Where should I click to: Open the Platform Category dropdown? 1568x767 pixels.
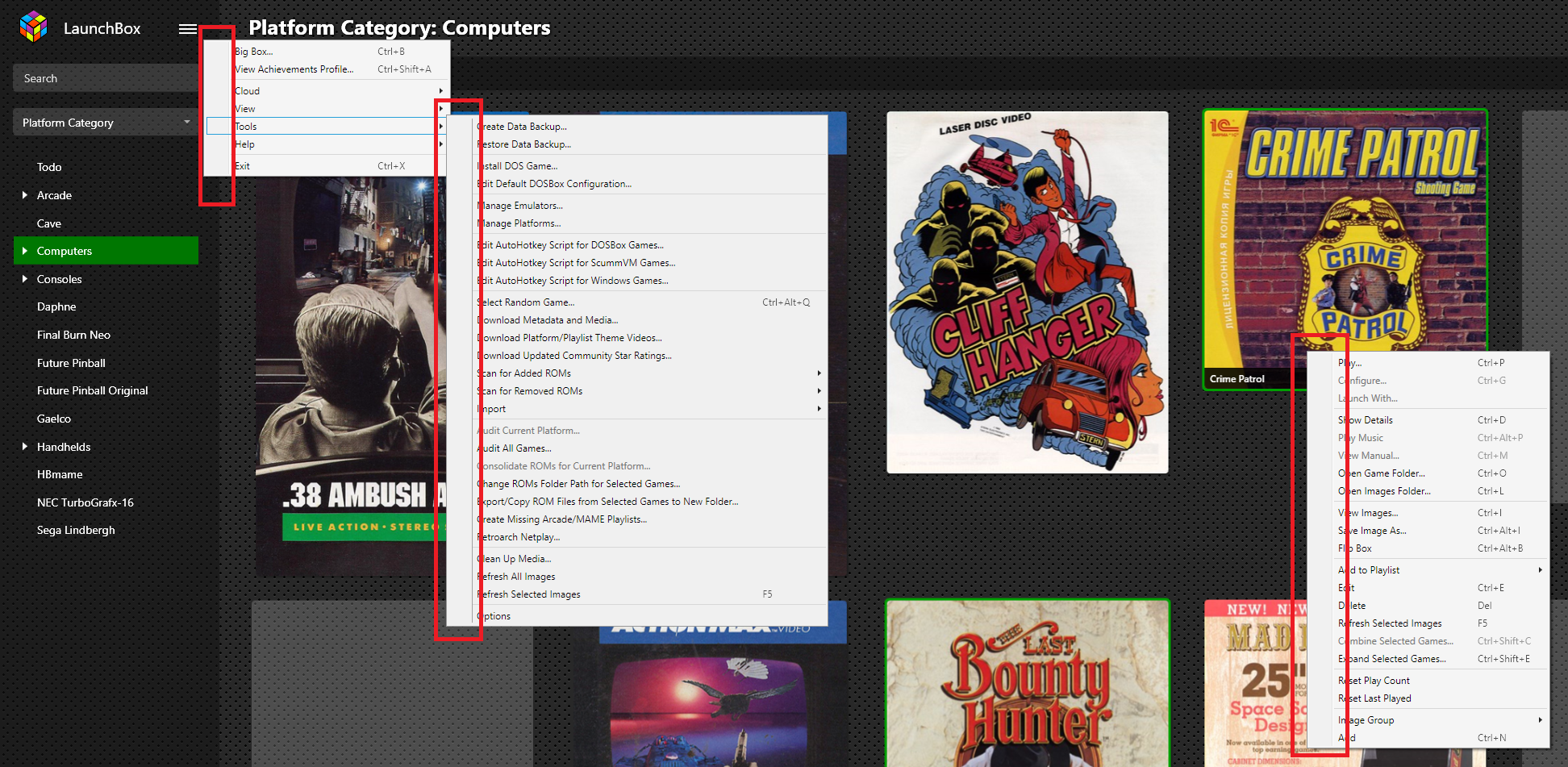point(105,123)
